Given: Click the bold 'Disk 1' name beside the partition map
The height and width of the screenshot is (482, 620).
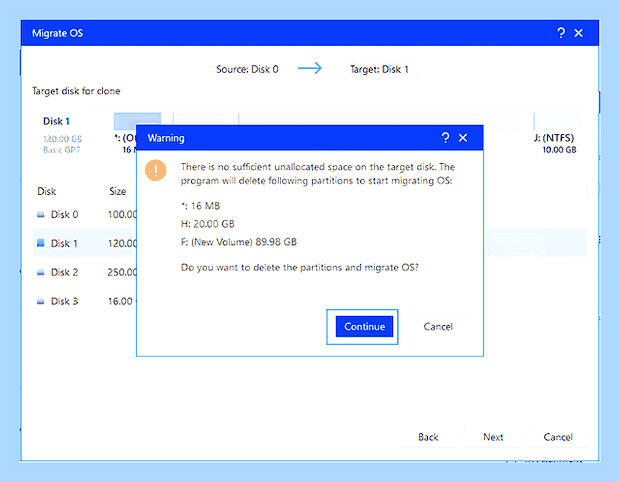Looking at the screenshot, I should point(56,121).
